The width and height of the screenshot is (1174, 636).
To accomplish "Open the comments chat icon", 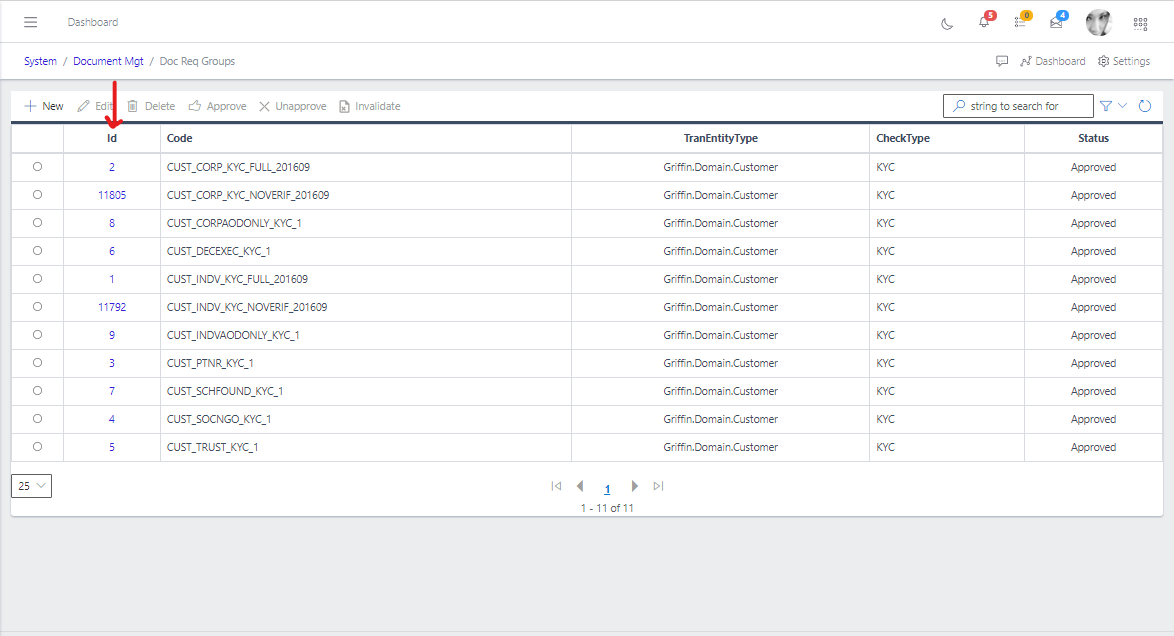I will (x=1002, y=61).
